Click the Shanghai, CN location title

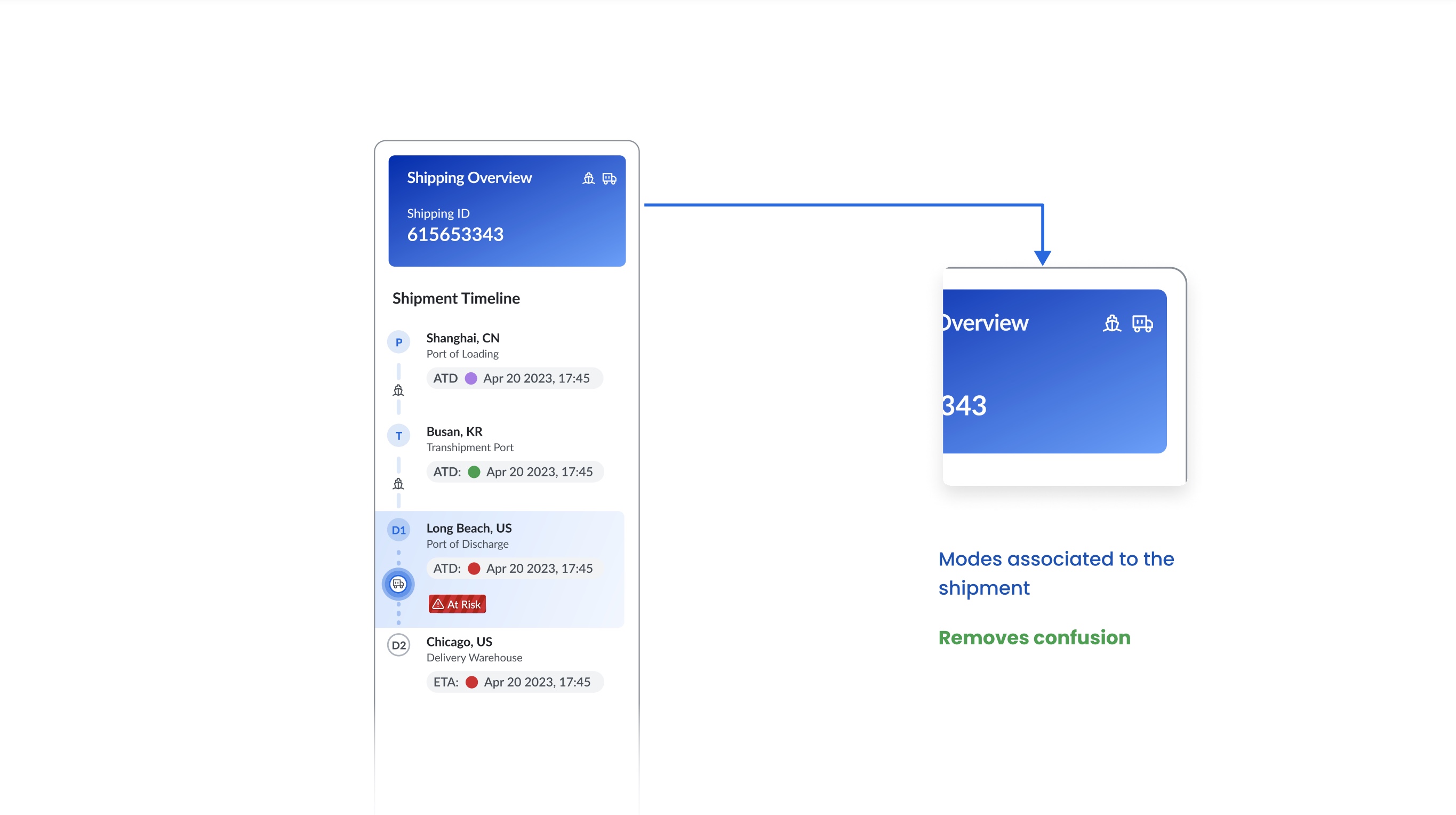click(x=463, y=338)
